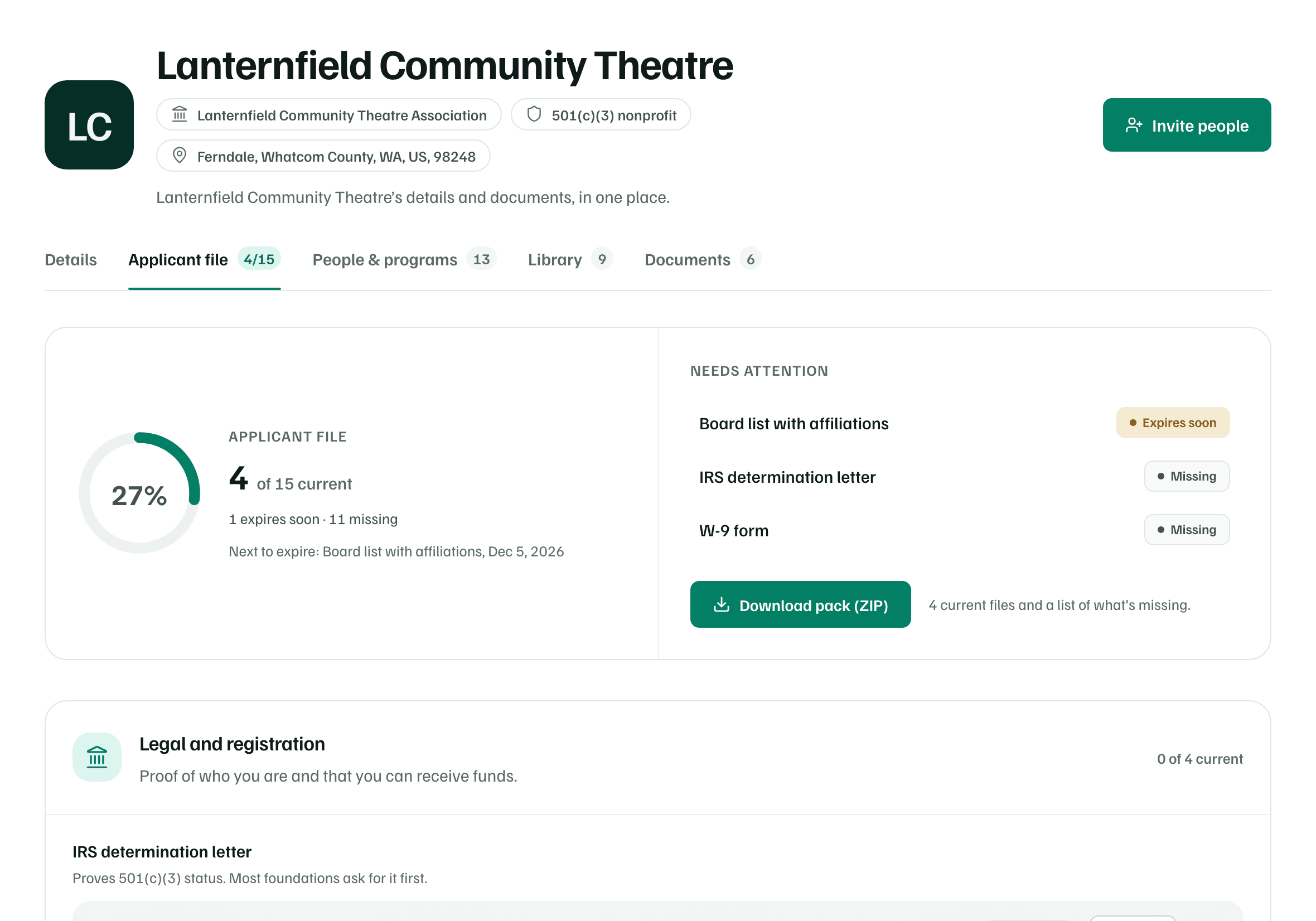Click the Lanternfield Community Theatre page title
This screenshot has width=1316, height=921.
(x=445, y=65)
